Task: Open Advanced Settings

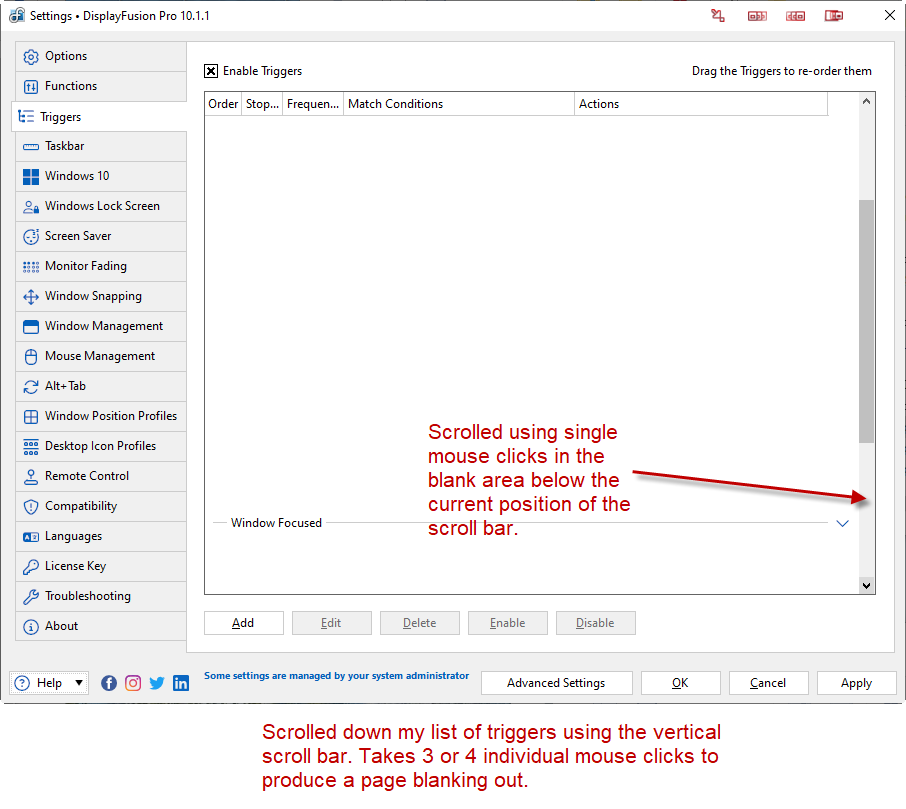Action: (x=556, y=683)
